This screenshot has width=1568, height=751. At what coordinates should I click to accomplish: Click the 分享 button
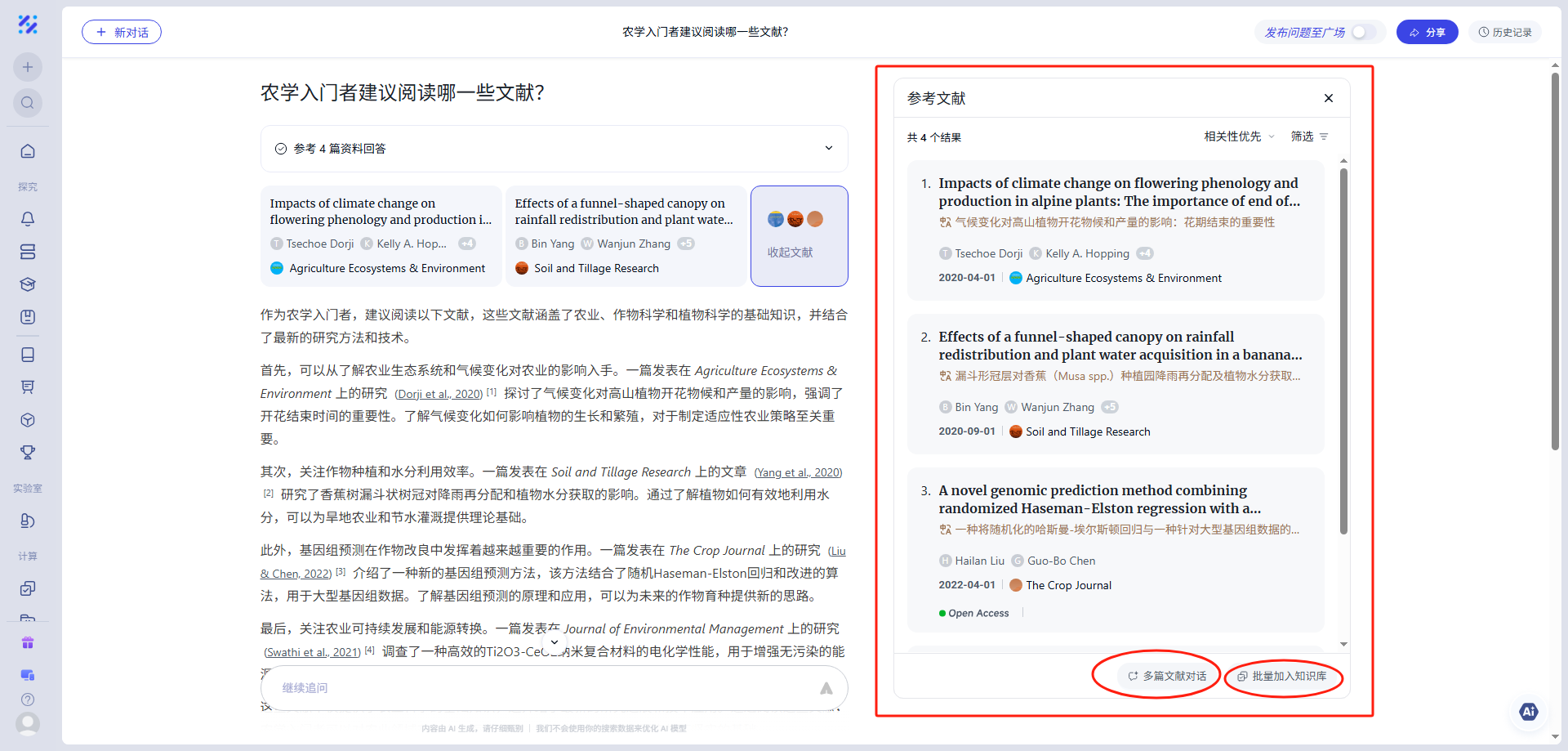[x=1427, y=32]
